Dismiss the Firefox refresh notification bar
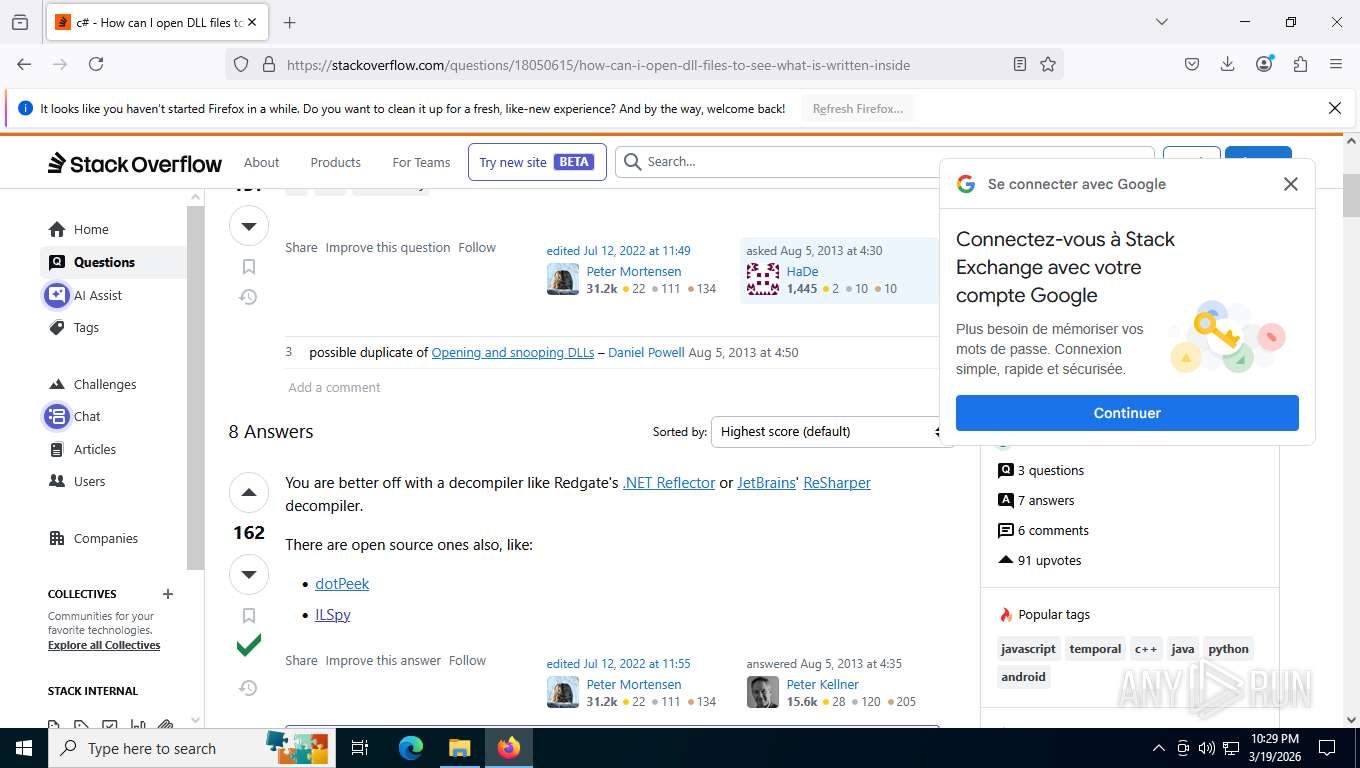The width and height of the screenshot is (1360, 768). click(1334, 108)
